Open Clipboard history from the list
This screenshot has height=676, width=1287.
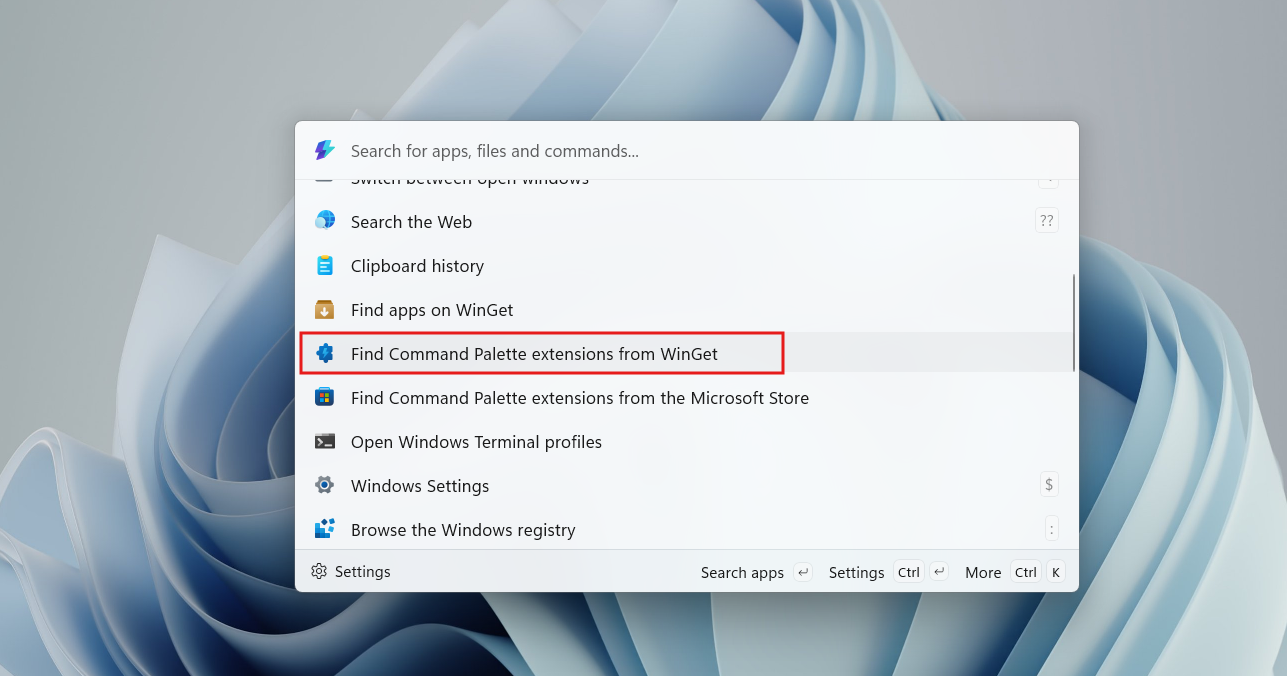tap(417, 266)
